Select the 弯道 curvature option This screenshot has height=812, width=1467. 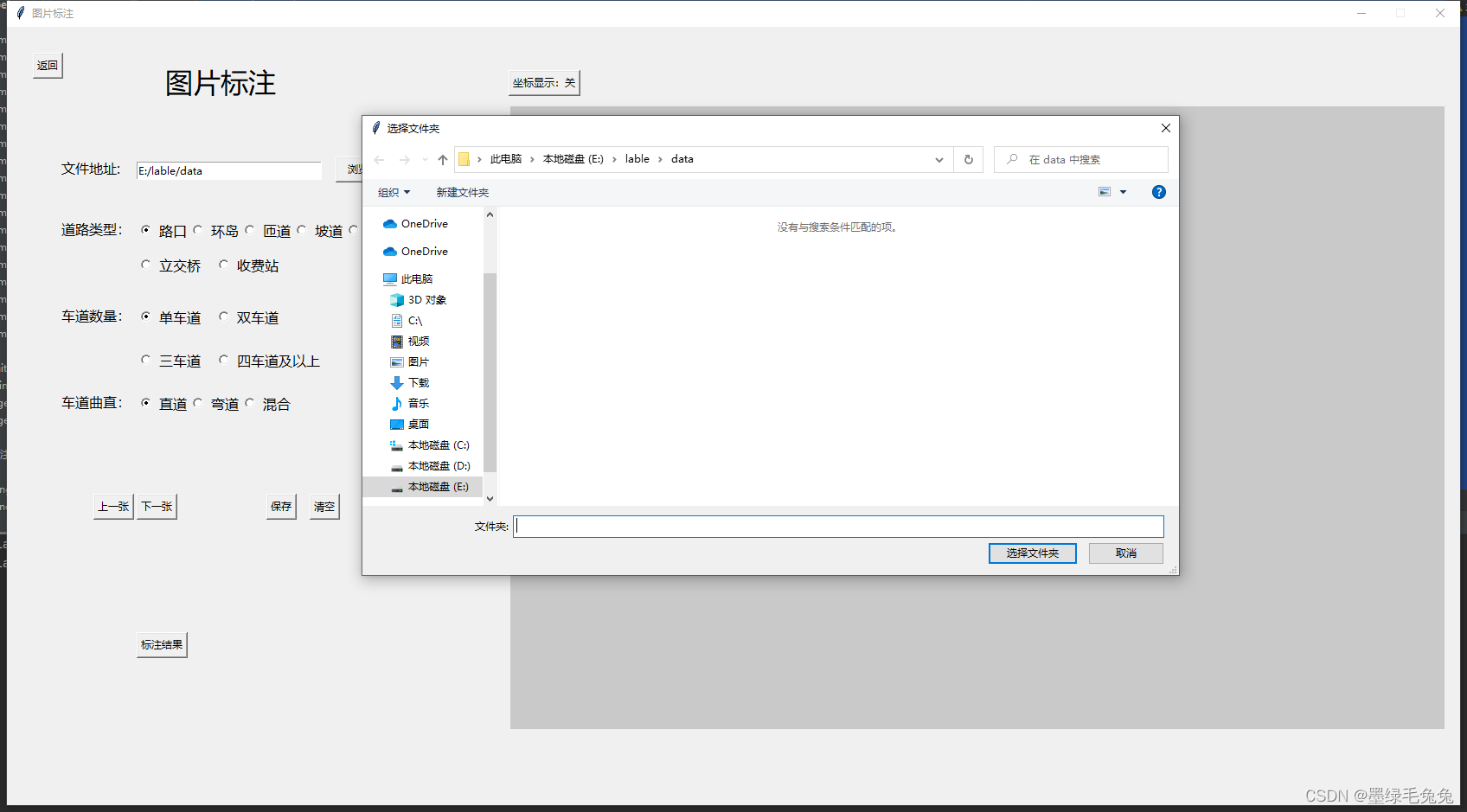200,402
